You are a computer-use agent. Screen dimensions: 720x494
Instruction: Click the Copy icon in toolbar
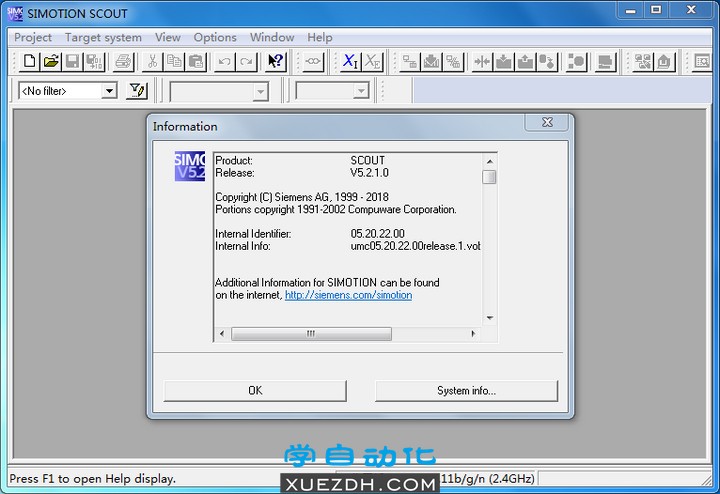[174, 61]
